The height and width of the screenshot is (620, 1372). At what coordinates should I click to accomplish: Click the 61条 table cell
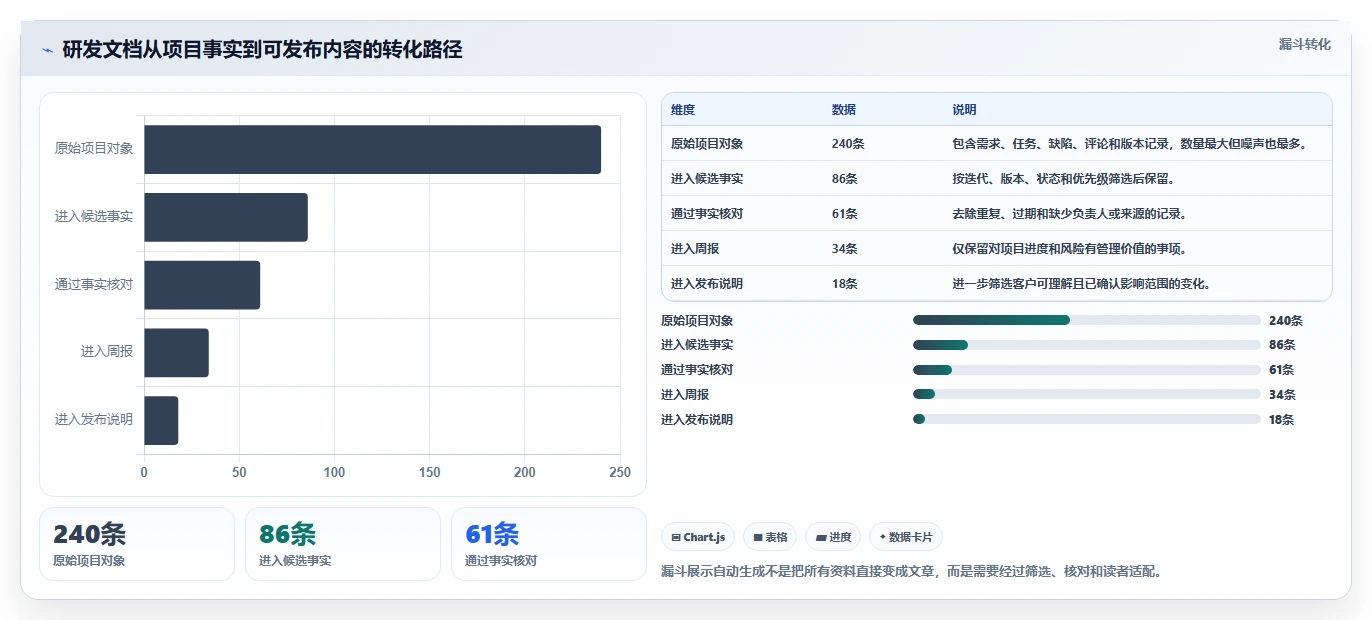tap(844, 214)
